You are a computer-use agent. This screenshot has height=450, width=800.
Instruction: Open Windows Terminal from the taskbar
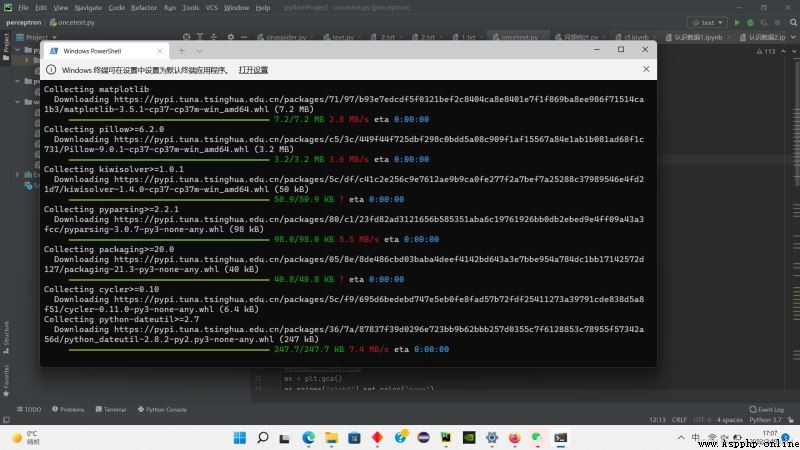tap(561, 438)
